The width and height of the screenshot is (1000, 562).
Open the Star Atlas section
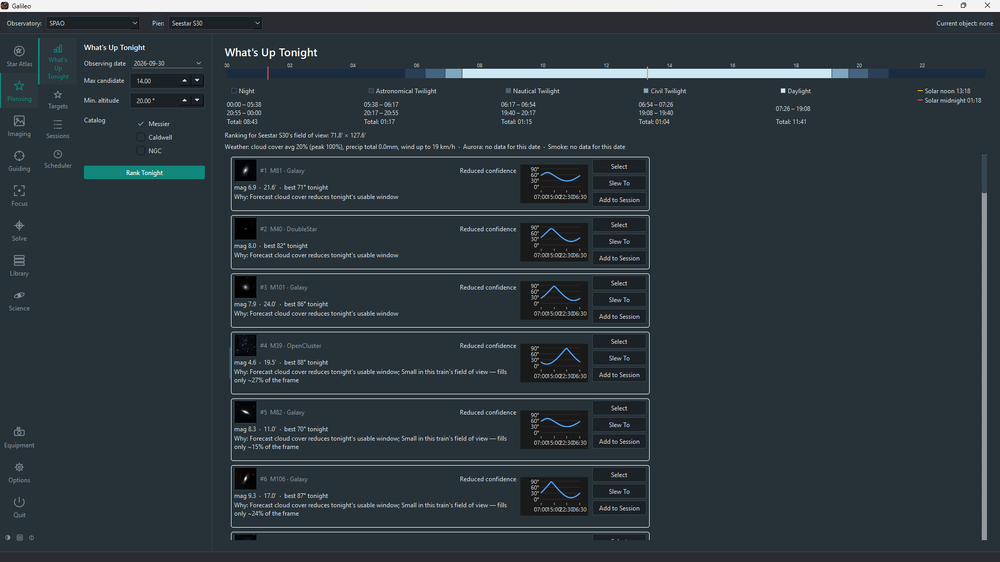19,55
